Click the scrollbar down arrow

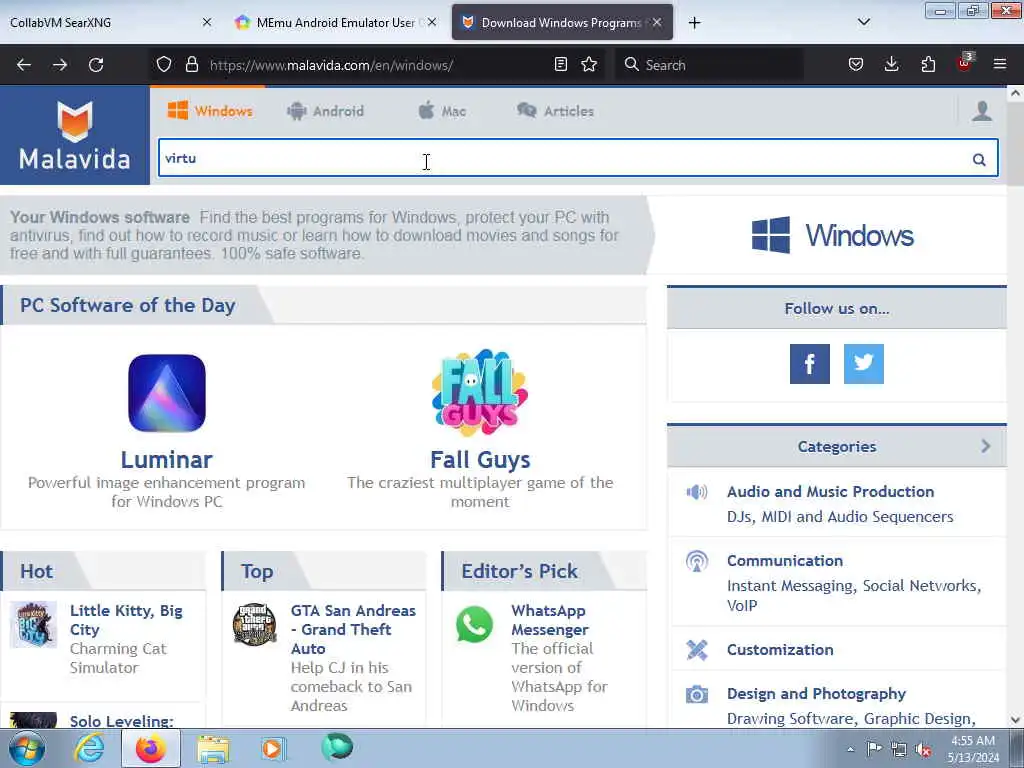pyautogui.click(x=1015, y=720)
